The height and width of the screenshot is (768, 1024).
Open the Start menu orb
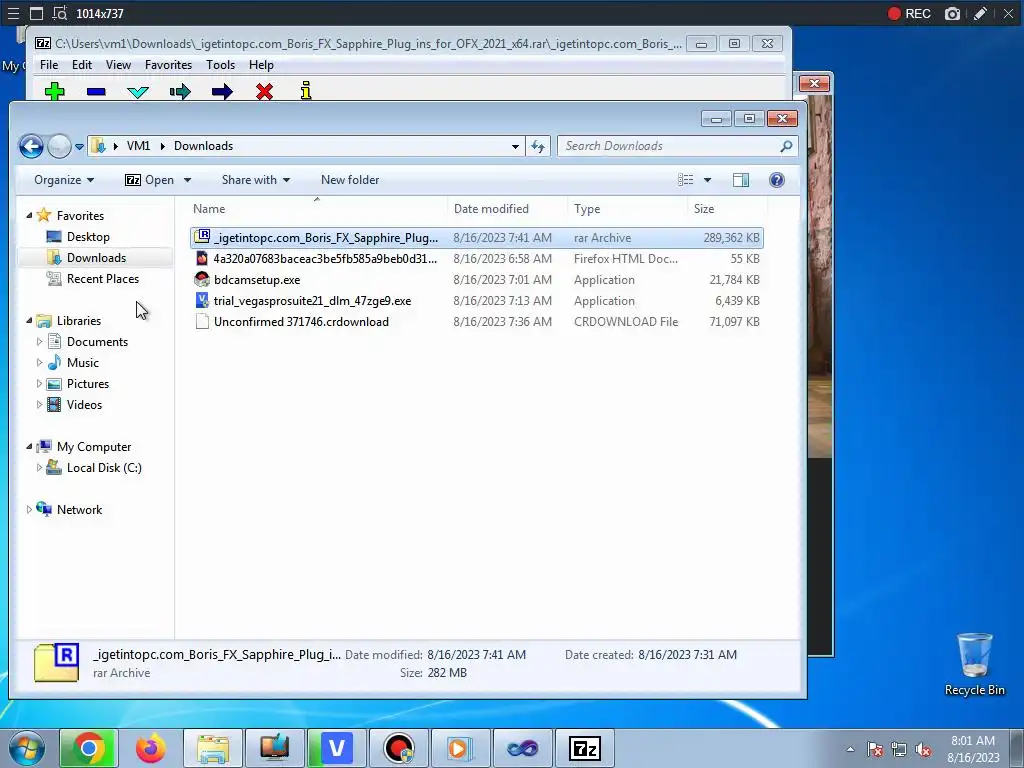(26, 748)
